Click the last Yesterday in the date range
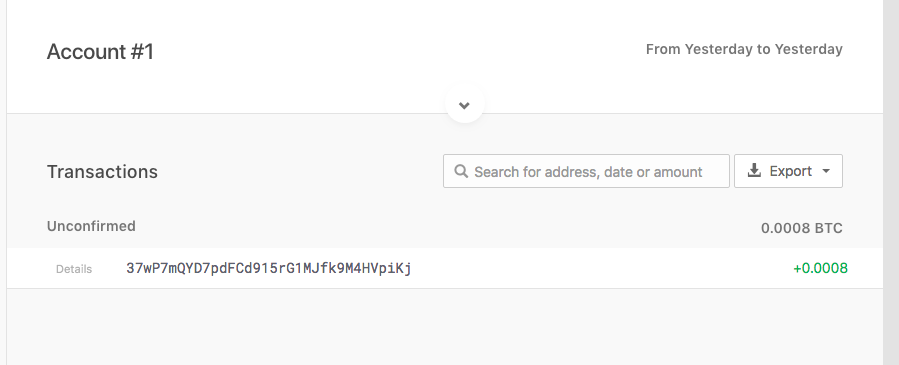This screenshot has width=899, height=365. (808, 49)
